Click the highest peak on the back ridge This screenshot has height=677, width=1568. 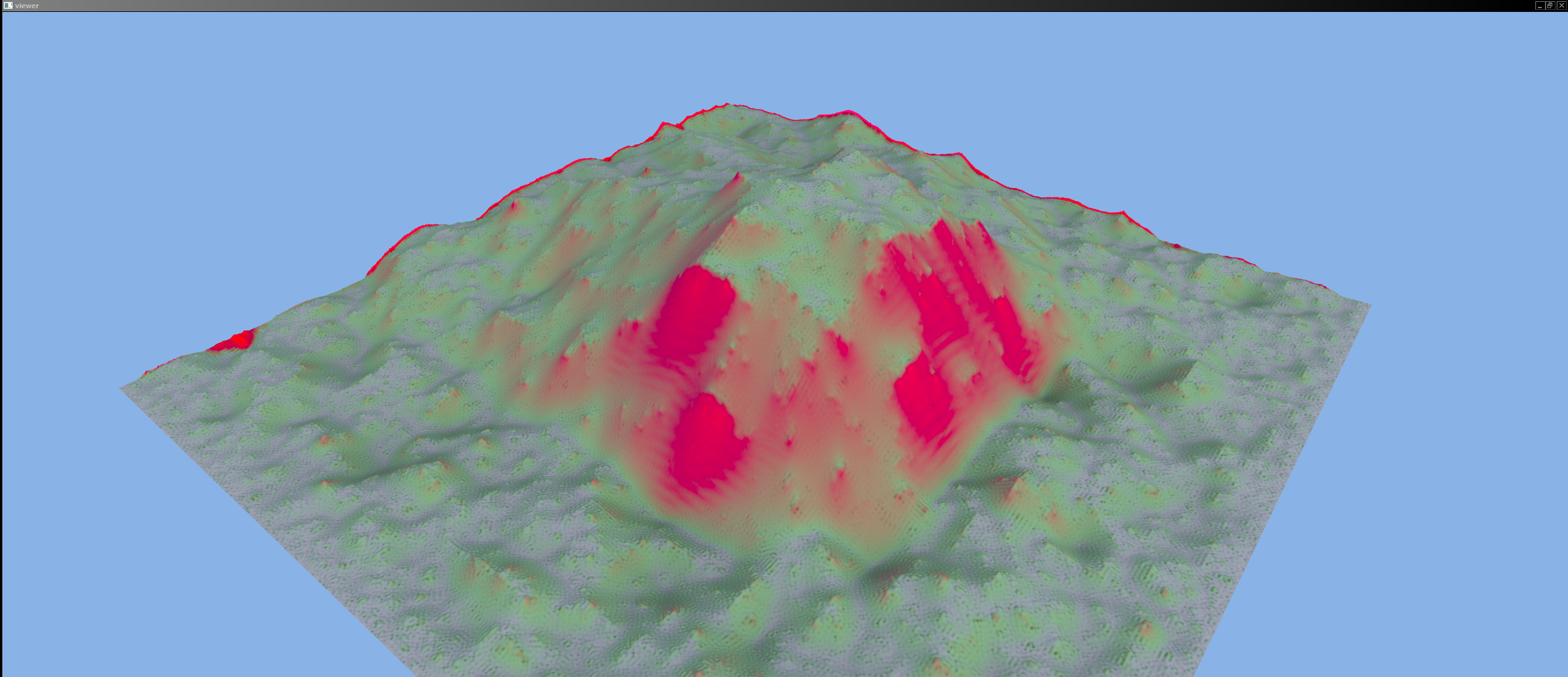pos(727,105)
